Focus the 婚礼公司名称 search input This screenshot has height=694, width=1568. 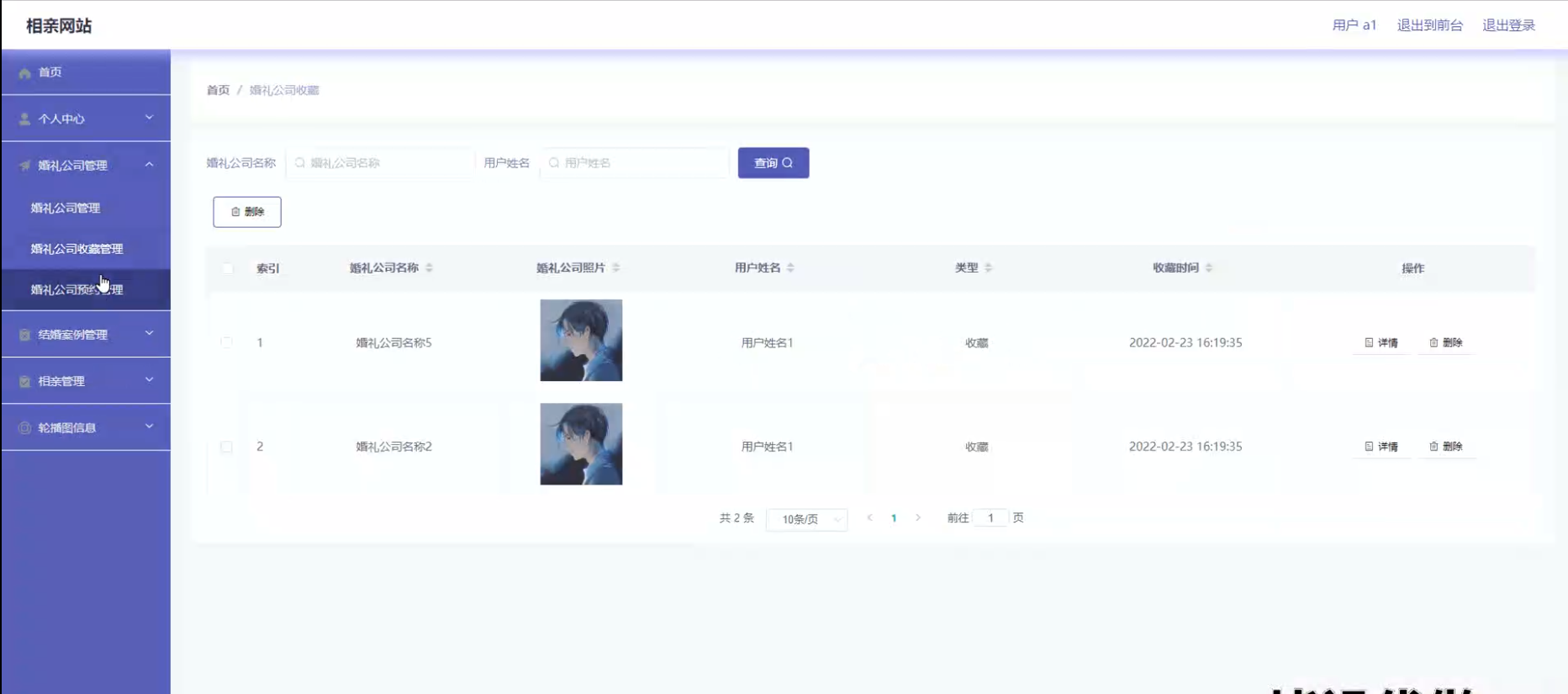380,163
